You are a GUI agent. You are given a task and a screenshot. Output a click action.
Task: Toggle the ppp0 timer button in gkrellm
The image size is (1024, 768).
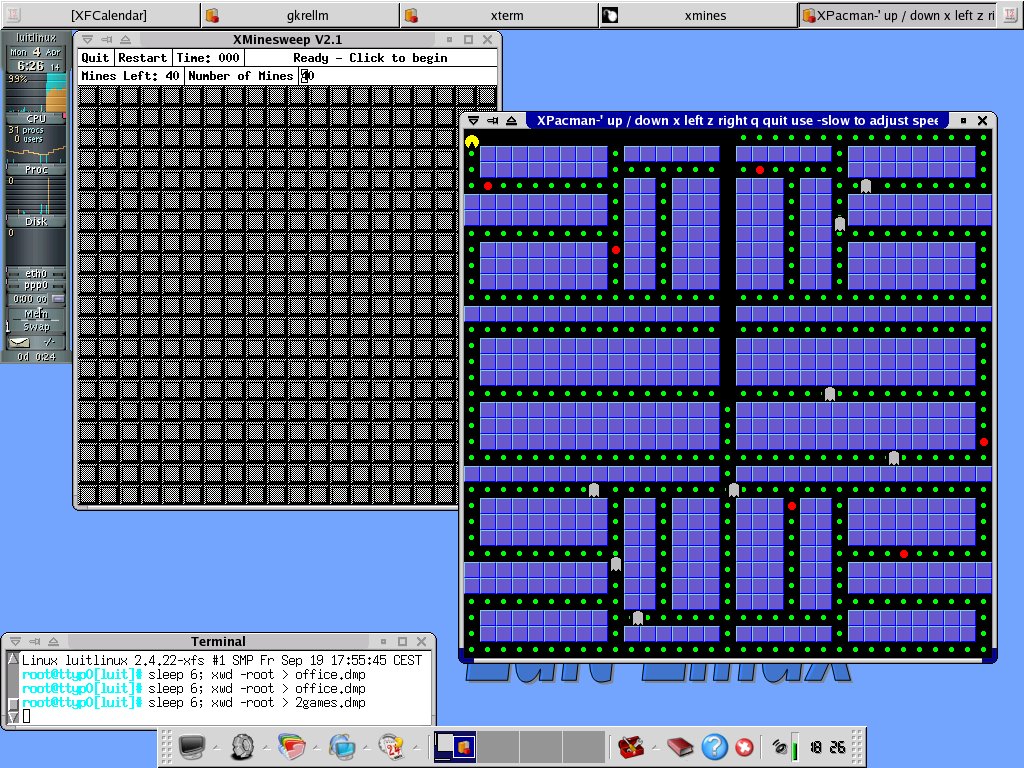58,298
